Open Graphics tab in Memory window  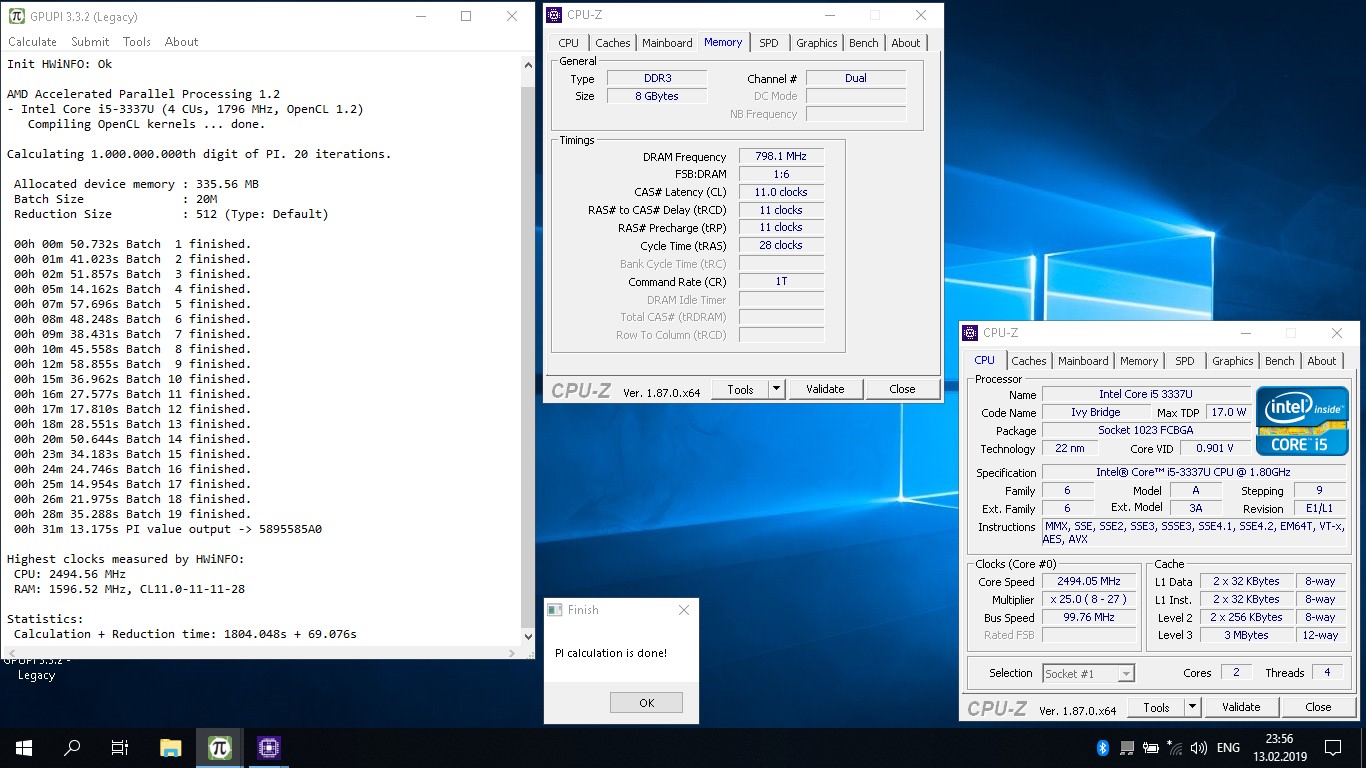click(x=817, y=43)
